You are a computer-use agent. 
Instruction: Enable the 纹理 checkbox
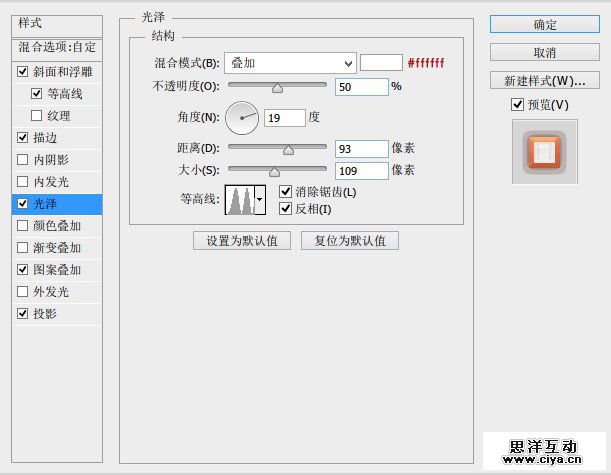[37, 116]
